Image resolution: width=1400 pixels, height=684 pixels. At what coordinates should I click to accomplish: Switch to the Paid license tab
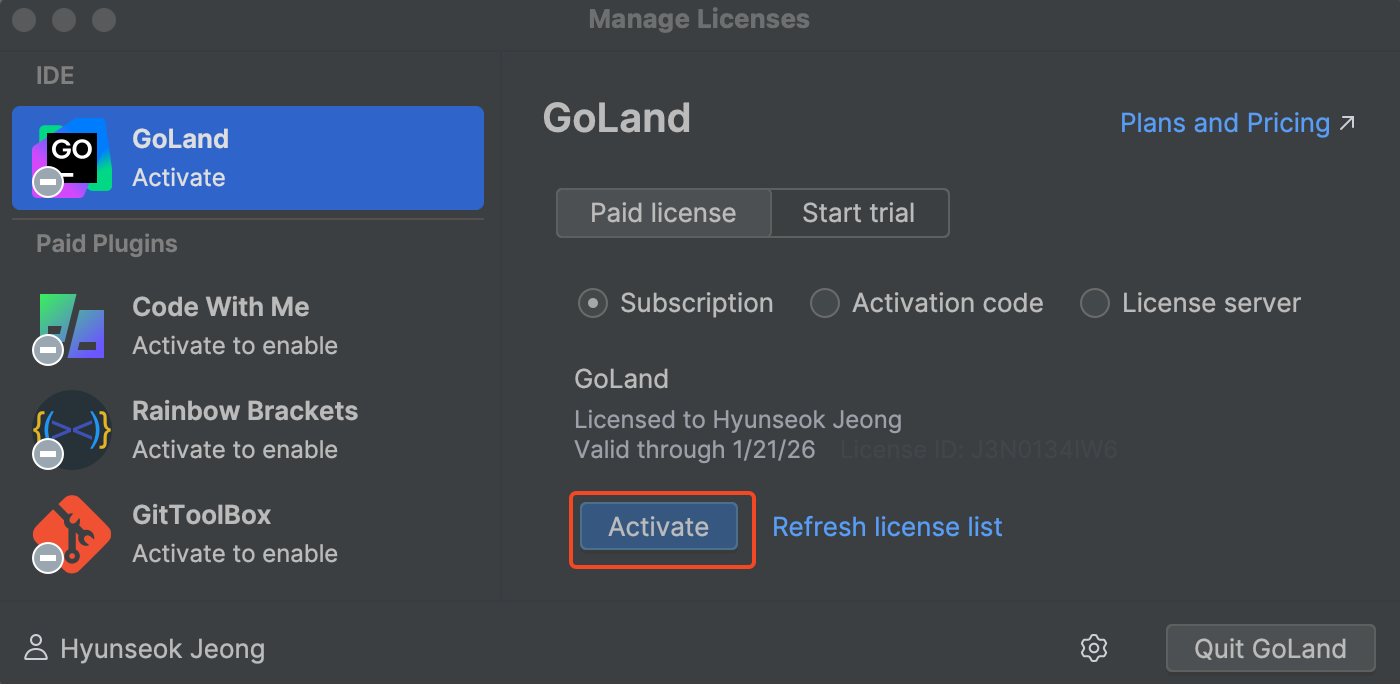pyautogui.click(x=663, y=213)
